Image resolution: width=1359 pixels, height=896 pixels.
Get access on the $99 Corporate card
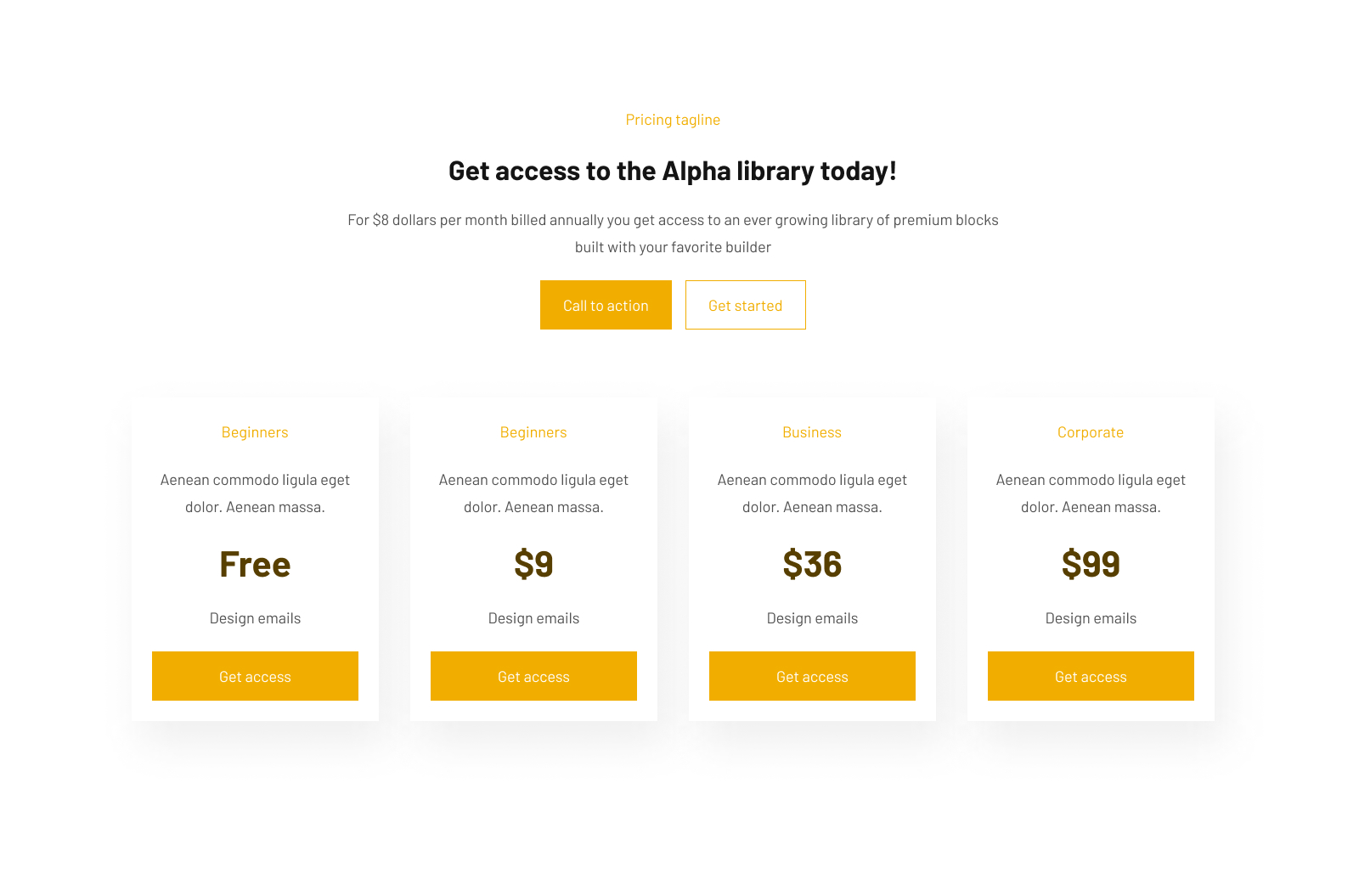point(1091,676)
